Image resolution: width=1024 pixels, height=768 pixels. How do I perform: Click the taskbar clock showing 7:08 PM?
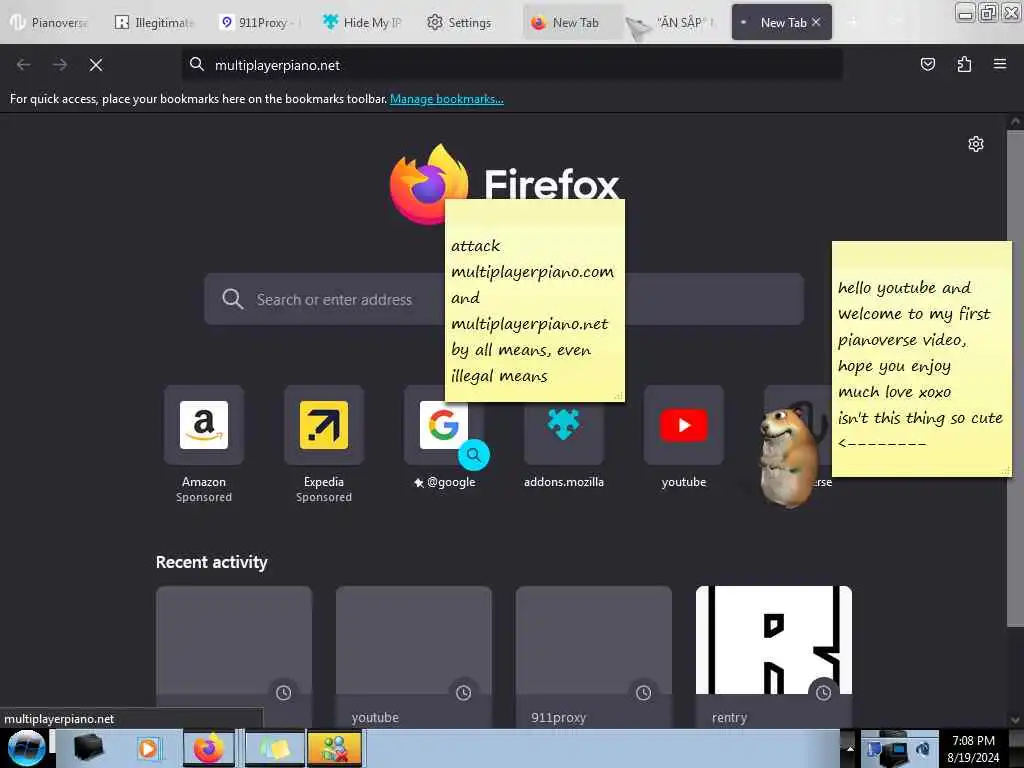coord(973,748)
